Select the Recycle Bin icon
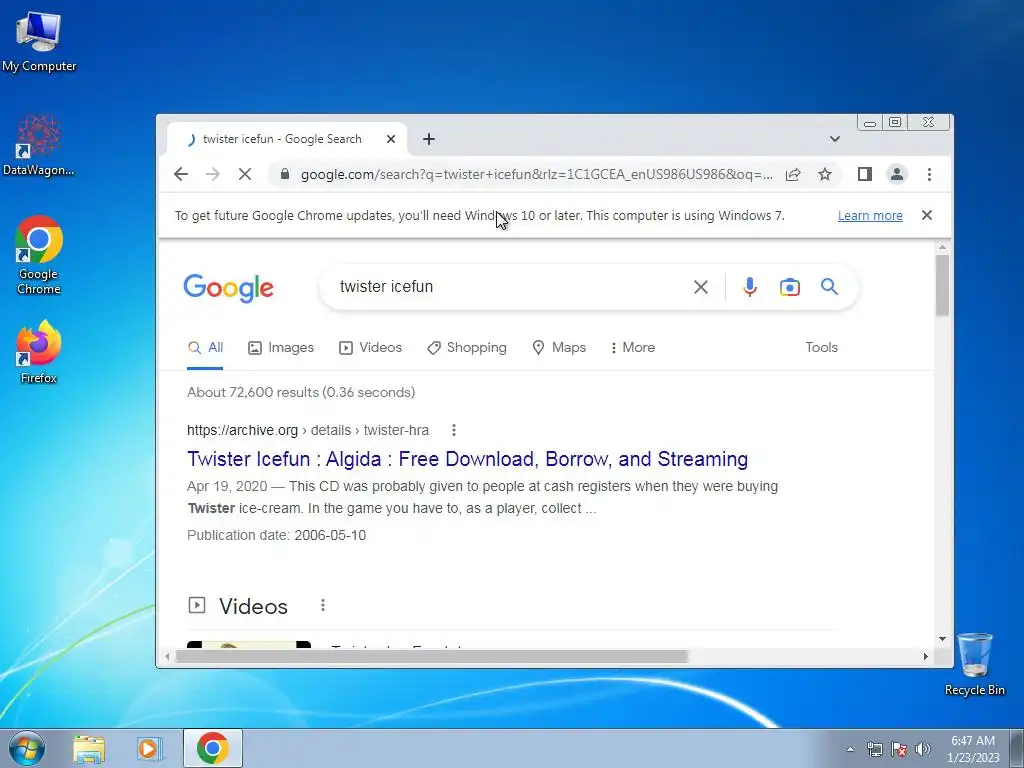 [974, 664]
